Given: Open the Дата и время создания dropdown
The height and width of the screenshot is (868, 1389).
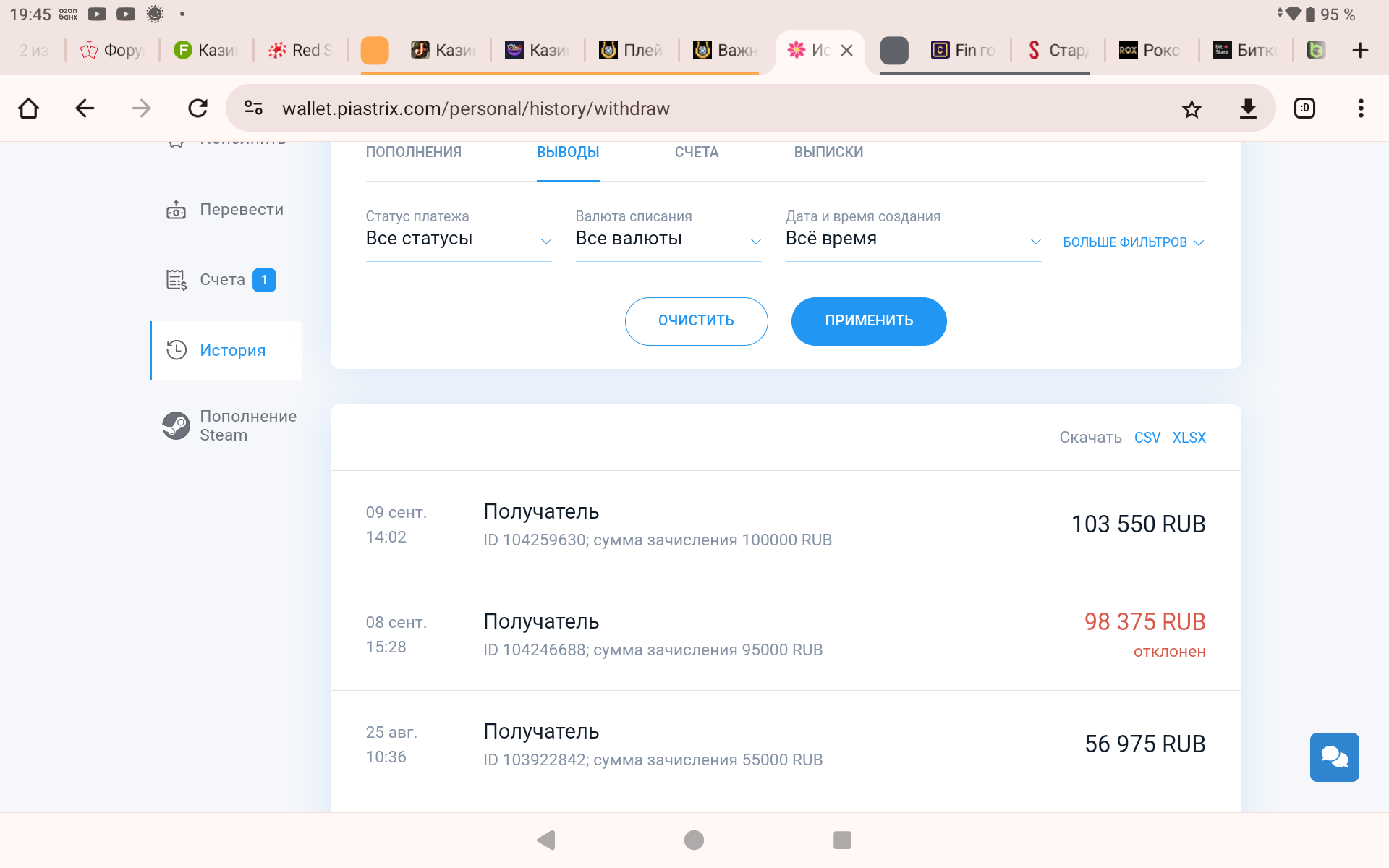Looking at the screenshot, I should [x=912, y=239].
